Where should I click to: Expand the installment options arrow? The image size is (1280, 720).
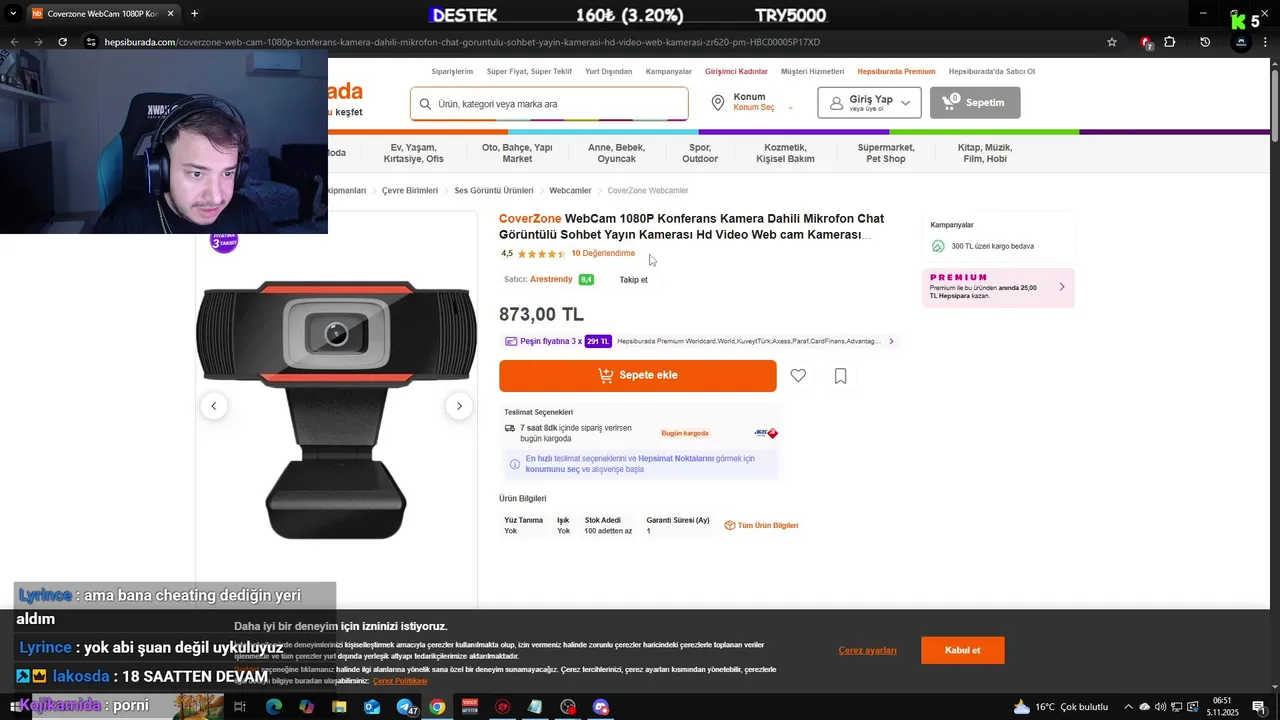[x=891, y=342]
